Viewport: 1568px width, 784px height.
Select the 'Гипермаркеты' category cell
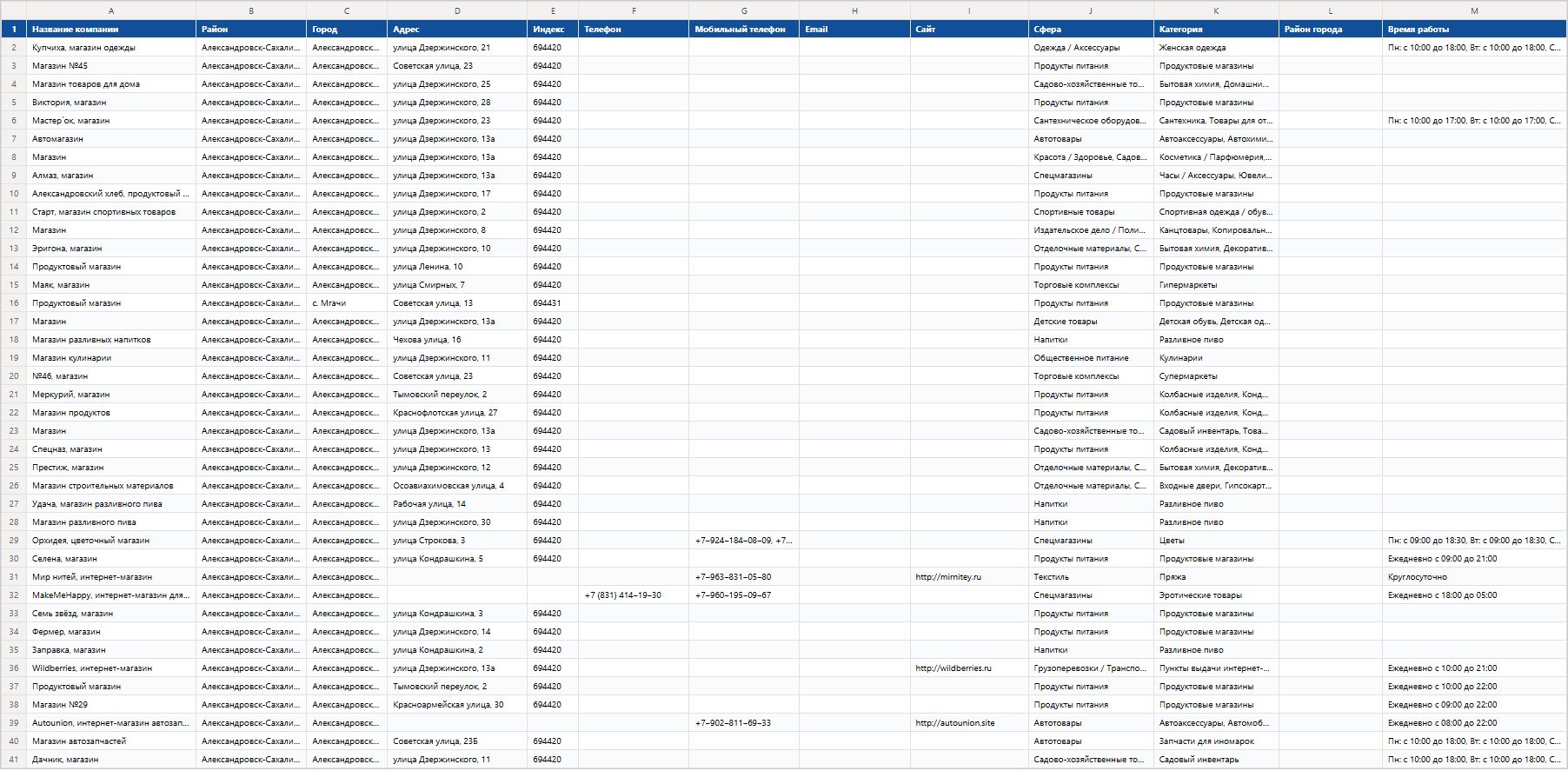coord(1216,285)
